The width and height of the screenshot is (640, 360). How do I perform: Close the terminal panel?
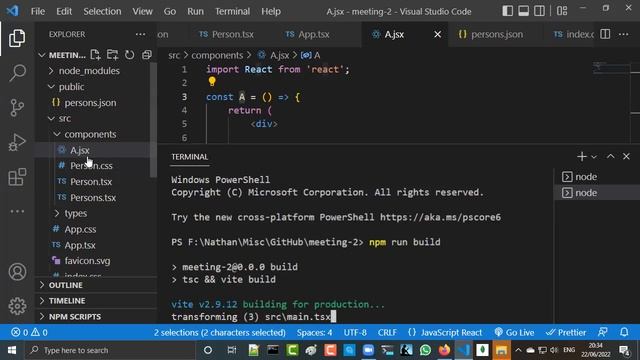(626, 156)
